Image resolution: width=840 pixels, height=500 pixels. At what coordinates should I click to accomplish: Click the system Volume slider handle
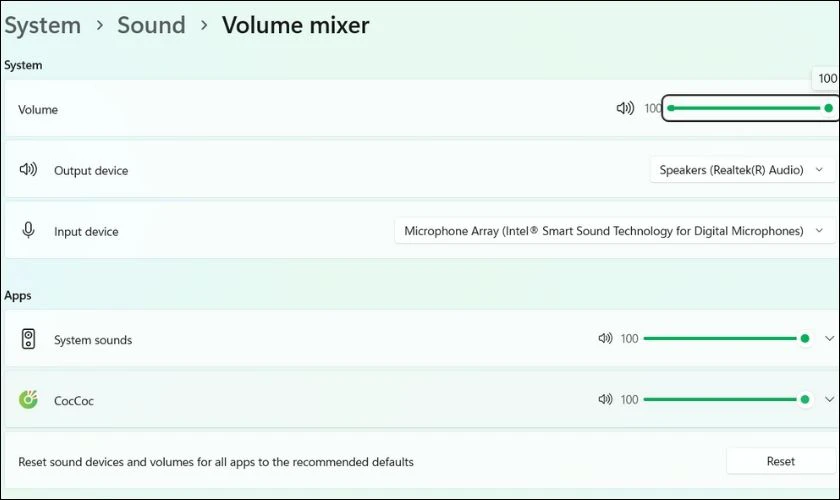point(828,108)
